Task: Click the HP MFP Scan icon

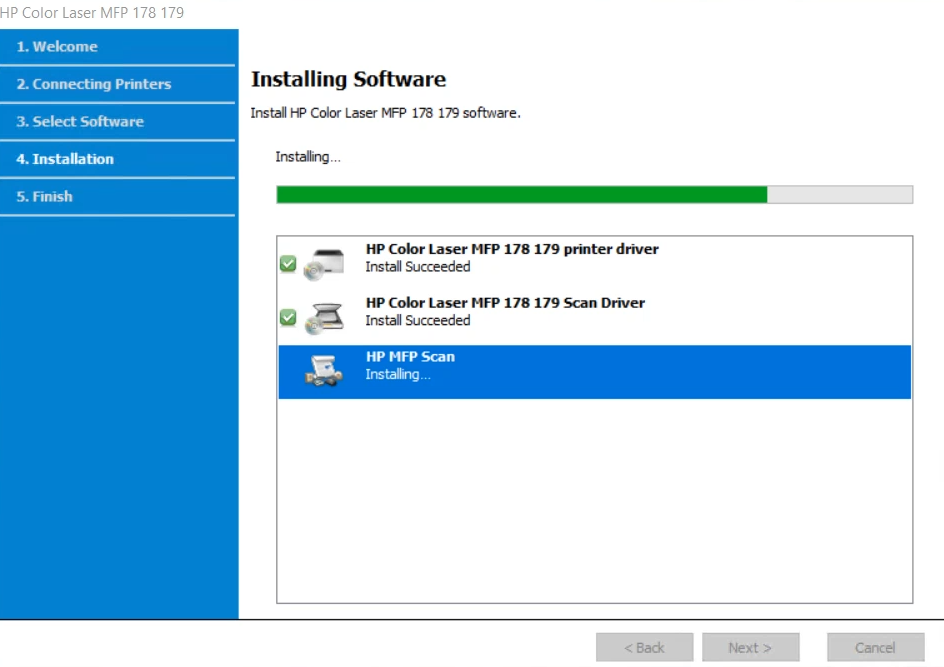Action: pos(324,370)
